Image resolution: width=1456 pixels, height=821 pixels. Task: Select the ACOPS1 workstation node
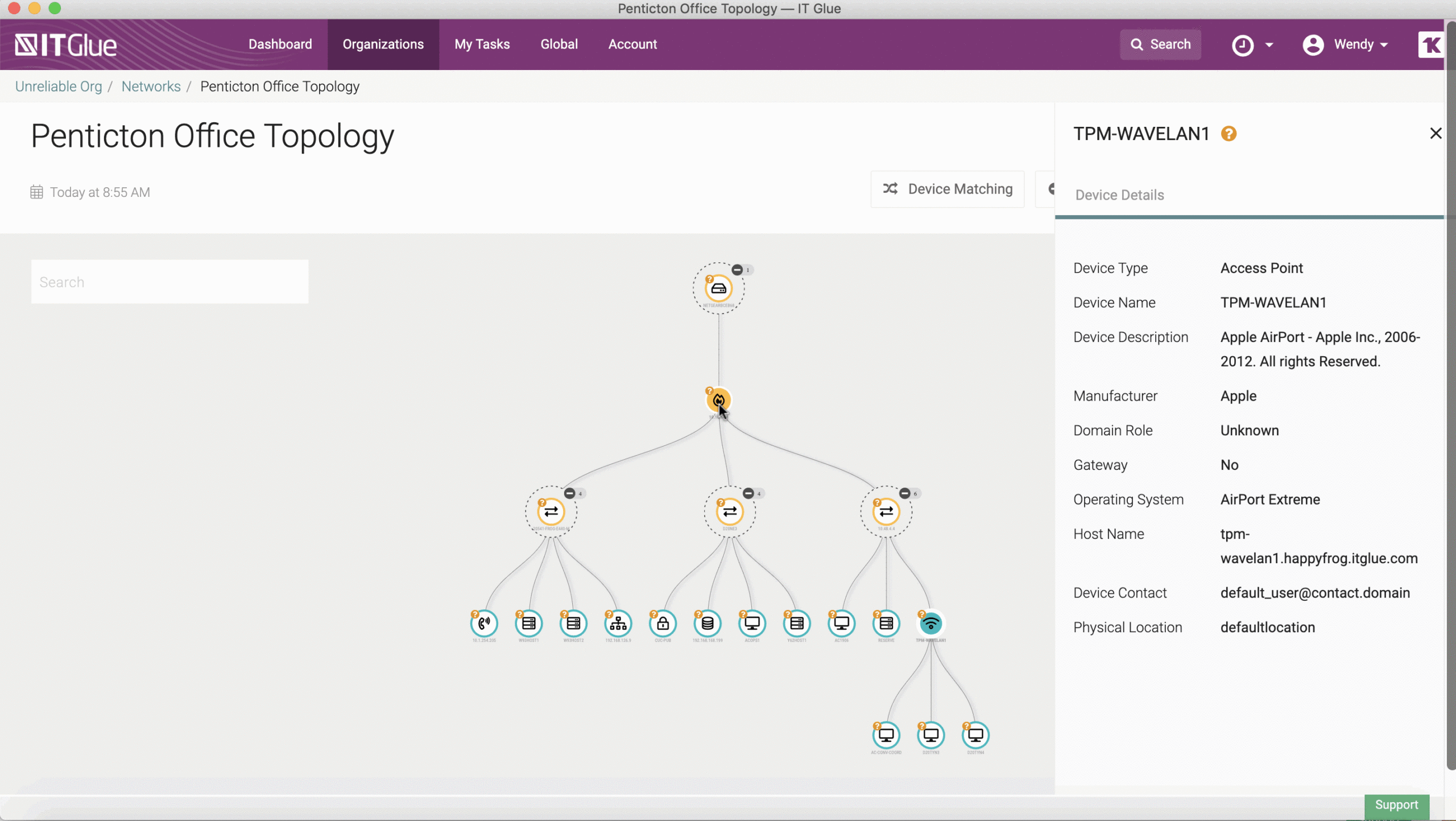click(x=752, y=624)
